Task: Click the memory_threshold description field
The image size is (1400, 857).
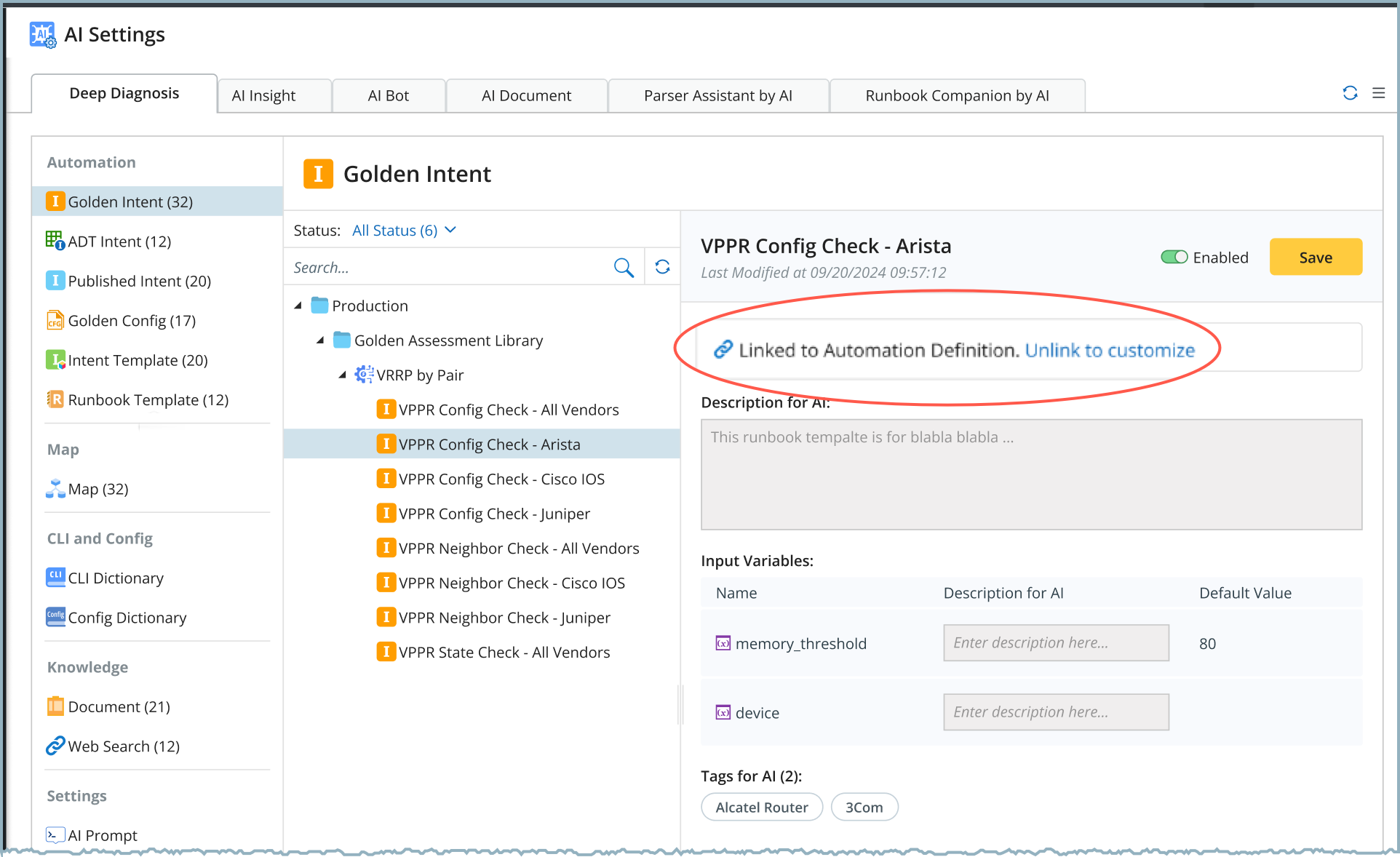Action: (x=1055, y=643)
